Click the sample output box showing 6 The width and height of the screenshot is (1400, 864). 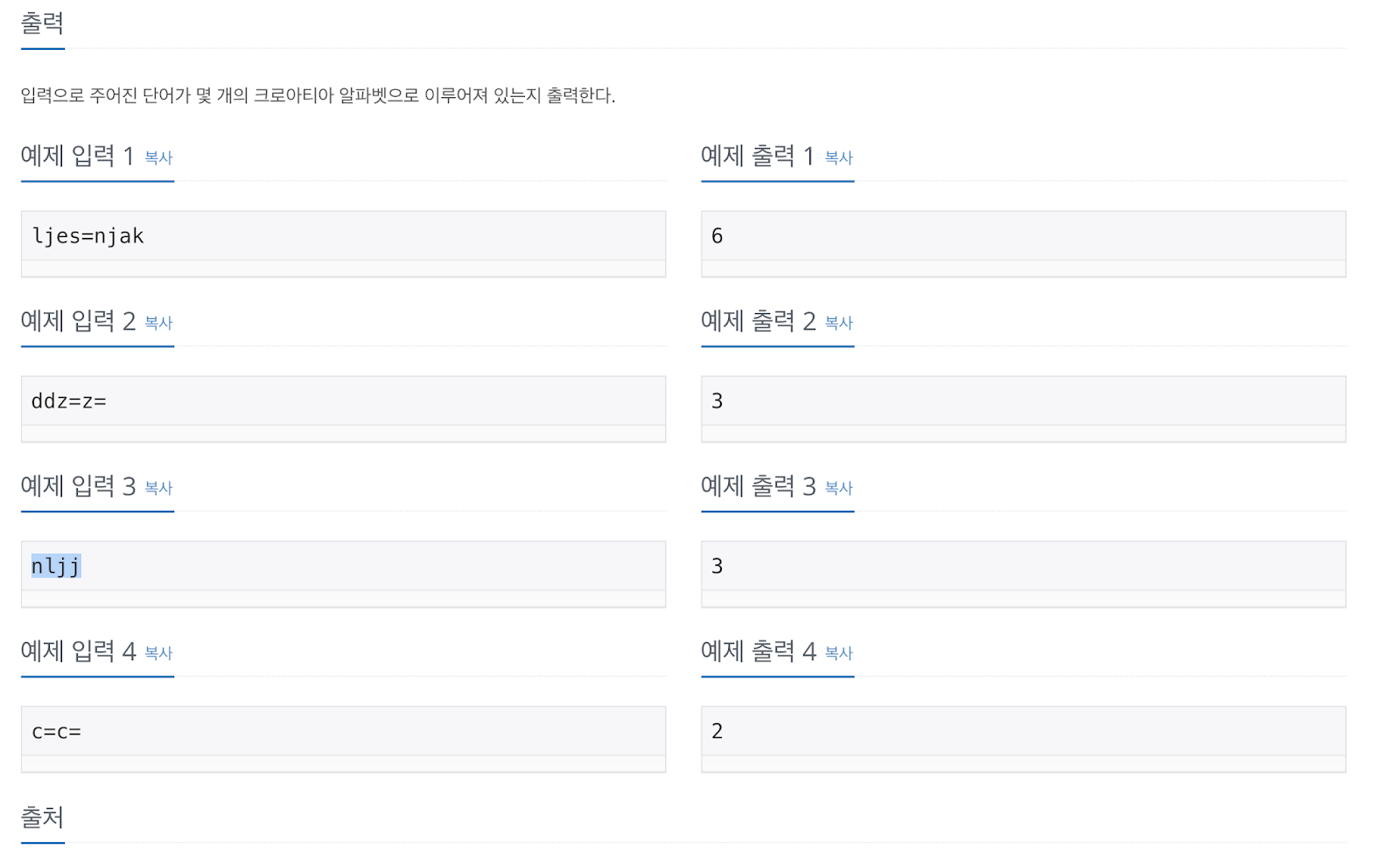click(x=1023, y=236)
